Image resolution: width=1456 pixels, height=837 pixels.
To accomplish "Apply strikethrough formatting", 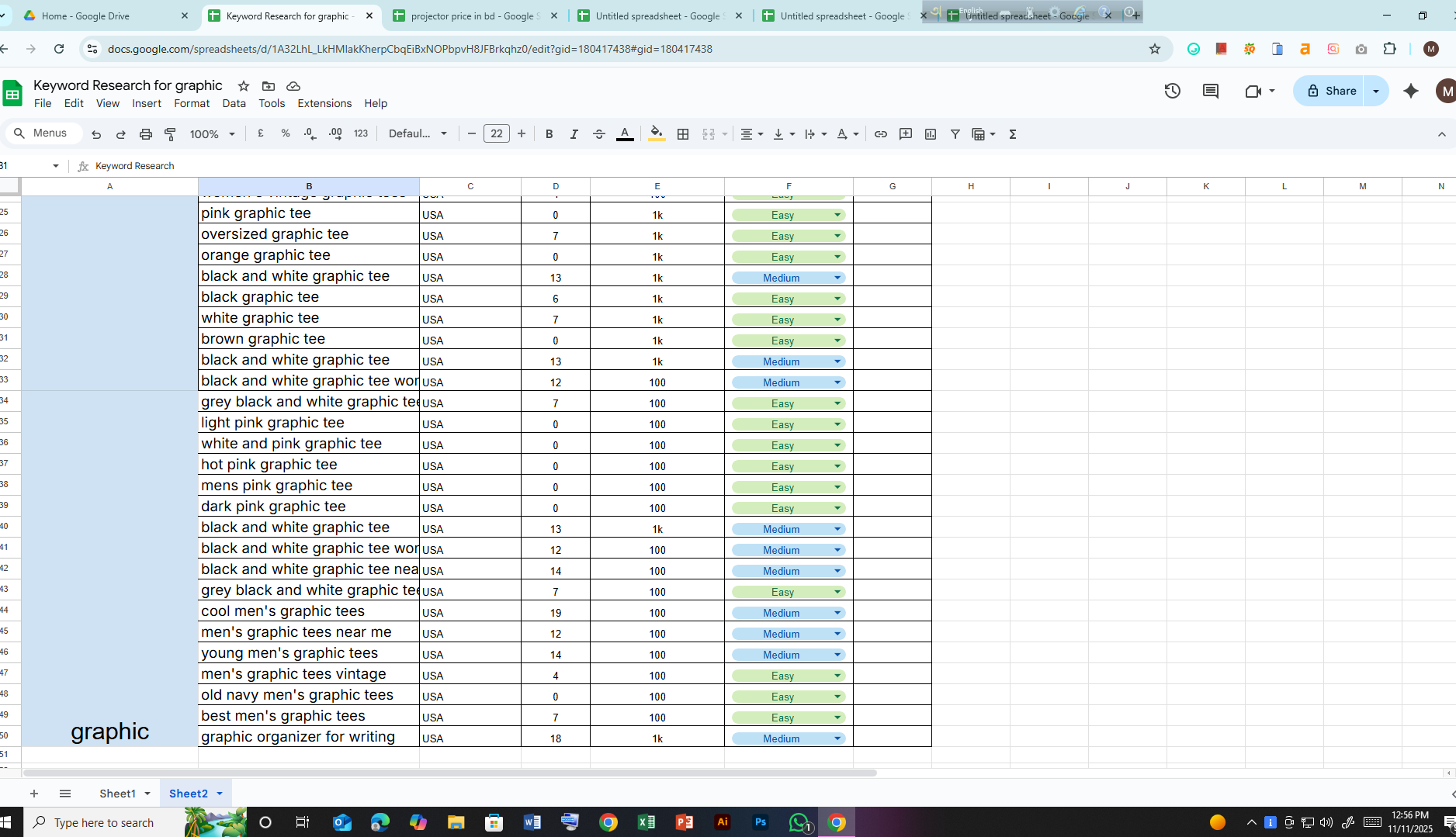I will tap(598, 133).
